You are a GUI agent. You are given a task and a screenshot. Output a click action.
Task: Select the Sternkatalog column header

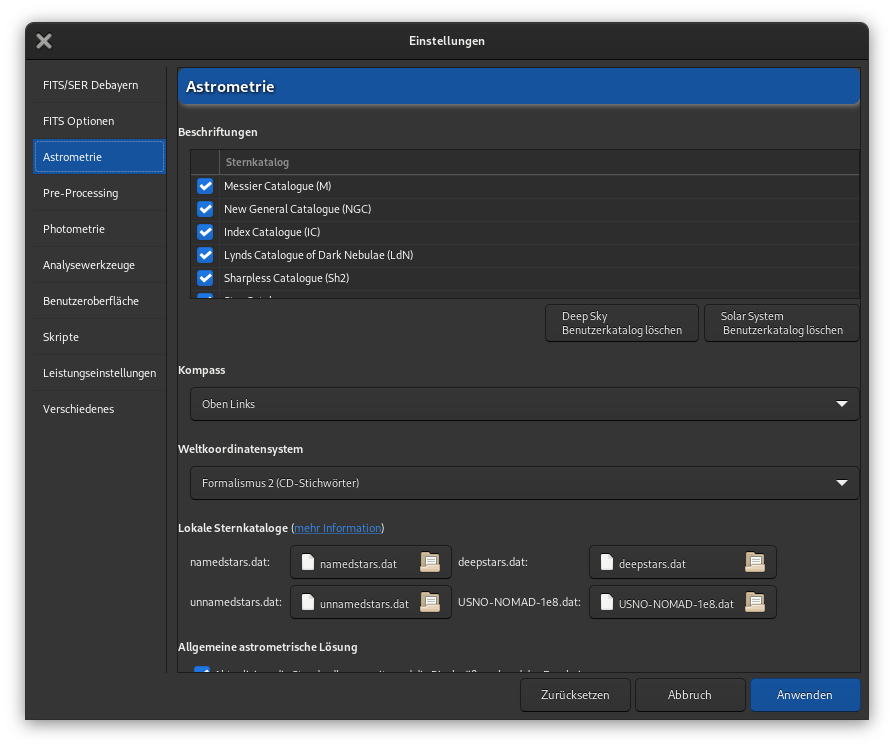point(257,162)
